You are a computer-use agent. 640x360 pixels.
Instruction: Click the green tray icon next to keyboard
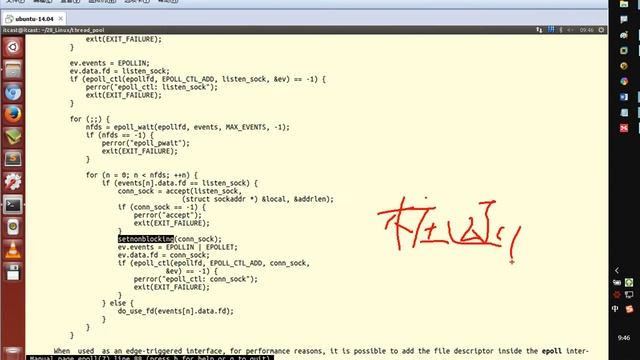click(629, 282)
